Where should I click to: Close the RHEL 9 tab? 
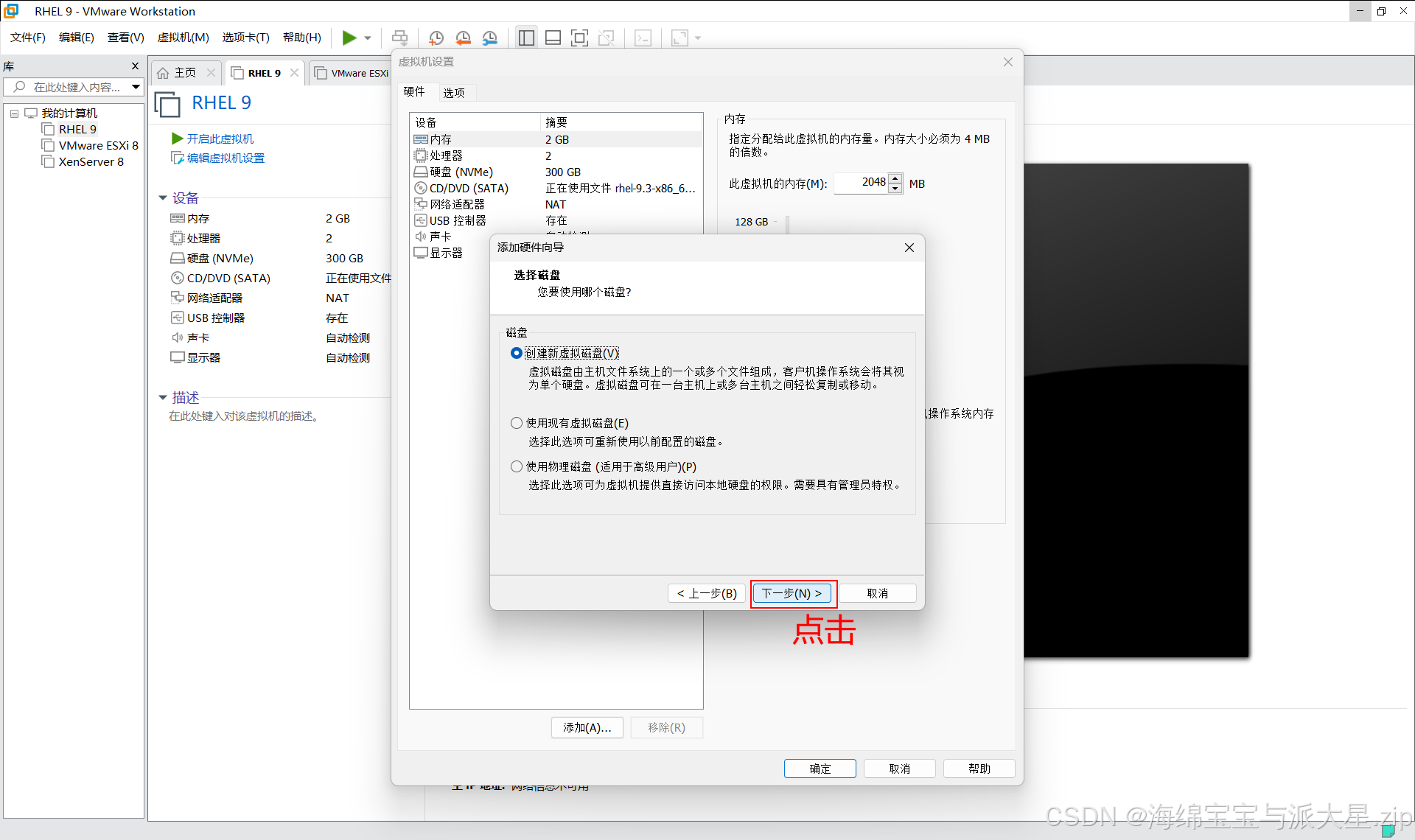294,72
